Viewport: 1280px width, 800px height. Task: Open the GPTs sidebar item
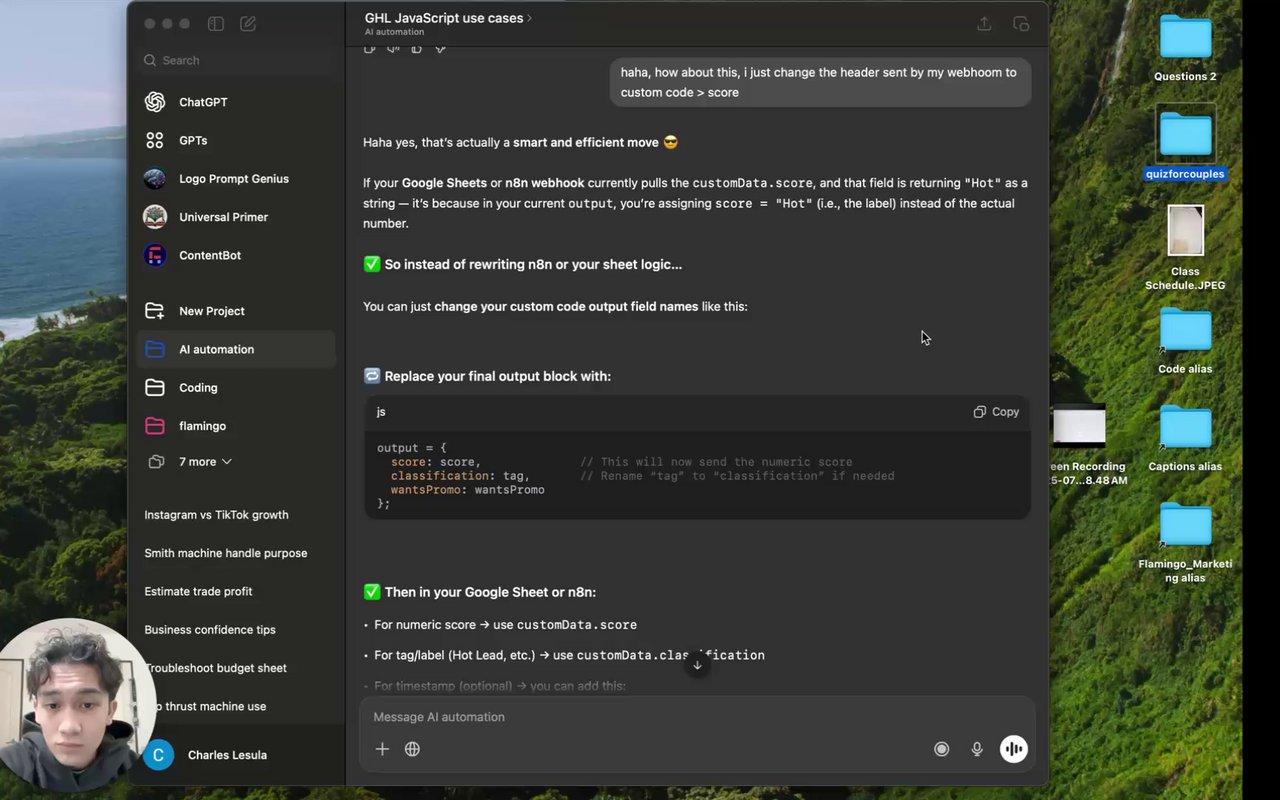(x=193, y=141)
